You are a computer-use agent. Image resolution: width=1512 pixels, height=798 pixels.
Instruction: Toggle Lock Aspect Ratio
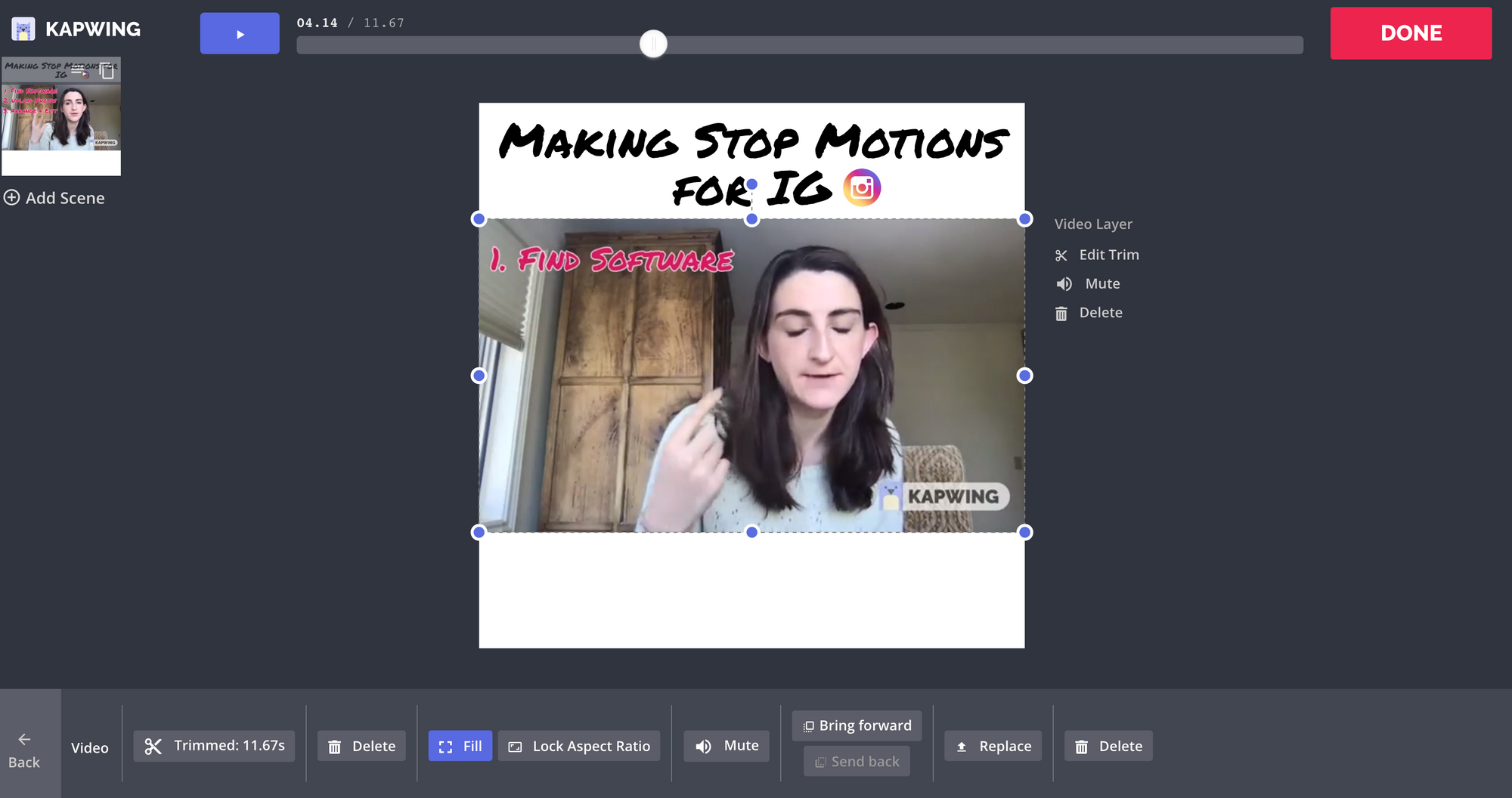(579, 746)
